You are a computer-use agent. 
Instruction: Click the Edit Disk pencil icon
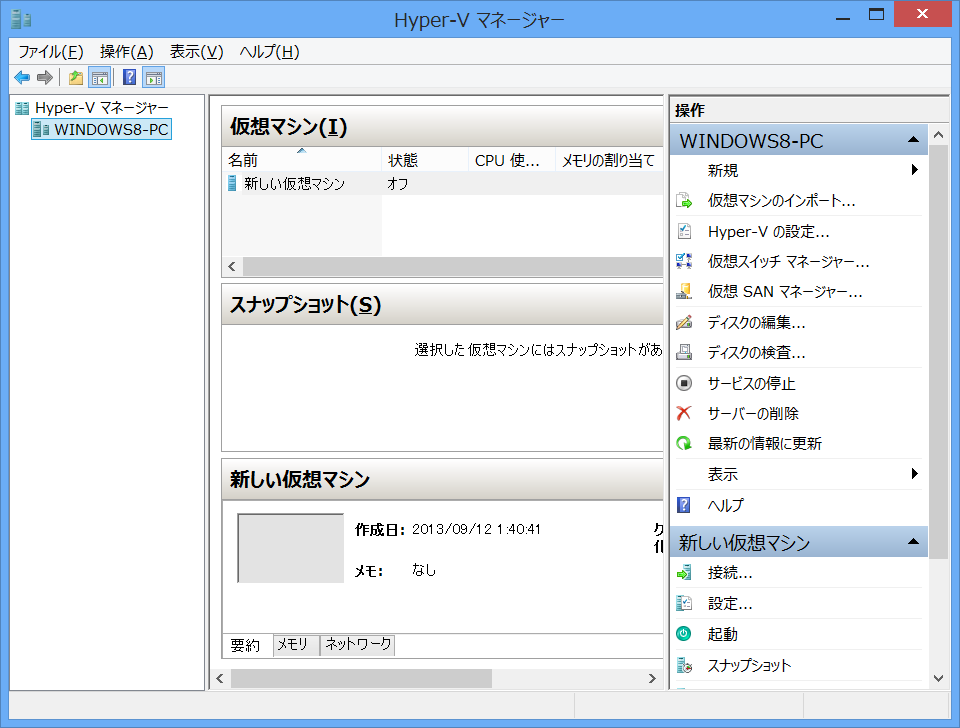[684, 322]
